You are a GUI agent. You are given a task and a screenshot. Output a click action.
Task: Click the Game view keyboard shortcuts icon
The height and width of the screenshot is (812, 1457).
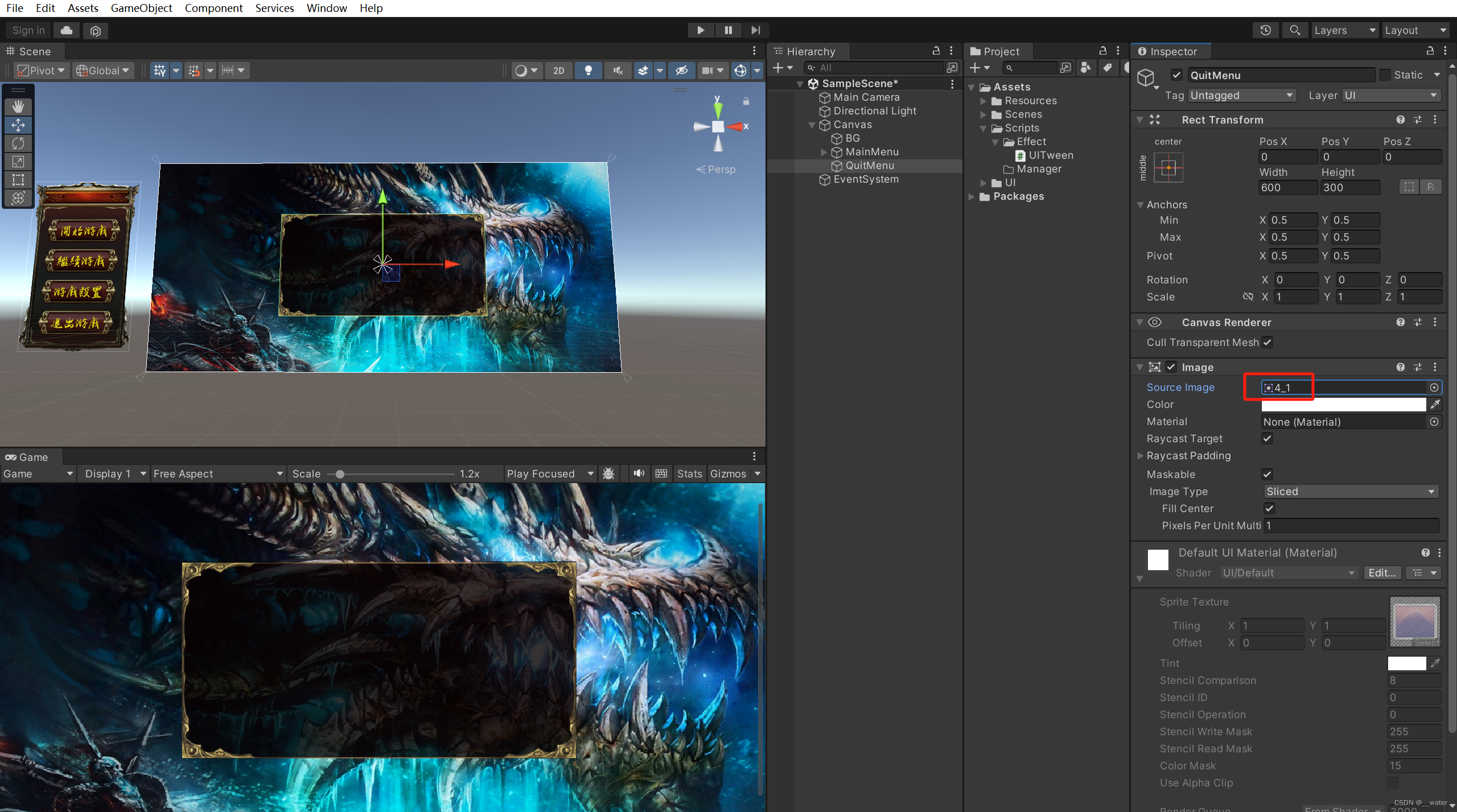click(661, 473)
